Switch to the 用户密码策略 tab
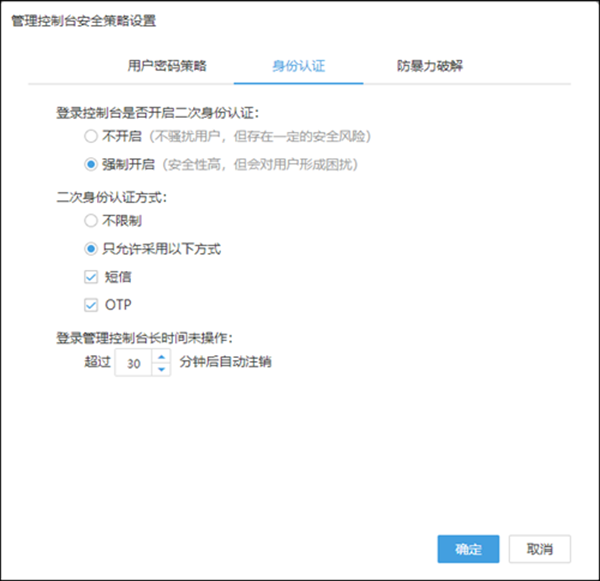 (167, 66)
